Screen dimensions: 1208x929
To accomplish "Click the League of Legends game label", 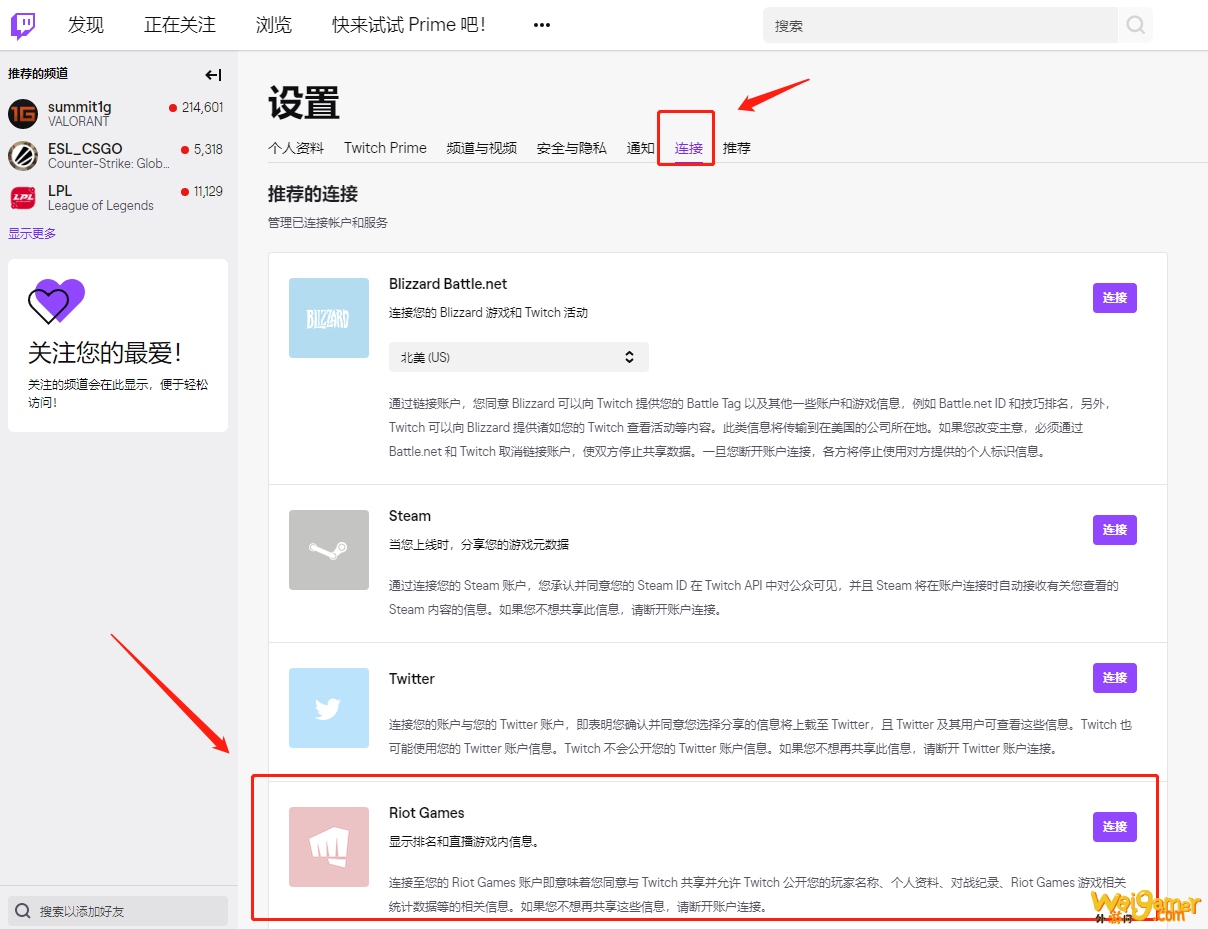I will pos(101,205).
